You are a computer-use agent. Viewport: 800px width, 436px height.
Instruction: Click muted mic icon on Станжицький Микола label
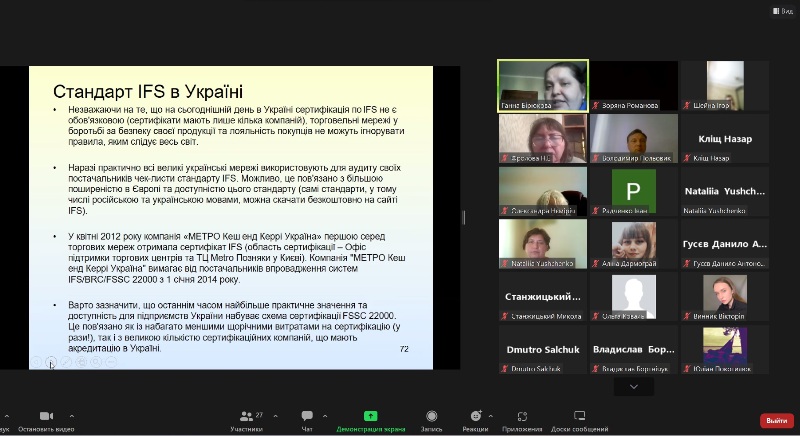pyautogui.click(x=505, y=316)
